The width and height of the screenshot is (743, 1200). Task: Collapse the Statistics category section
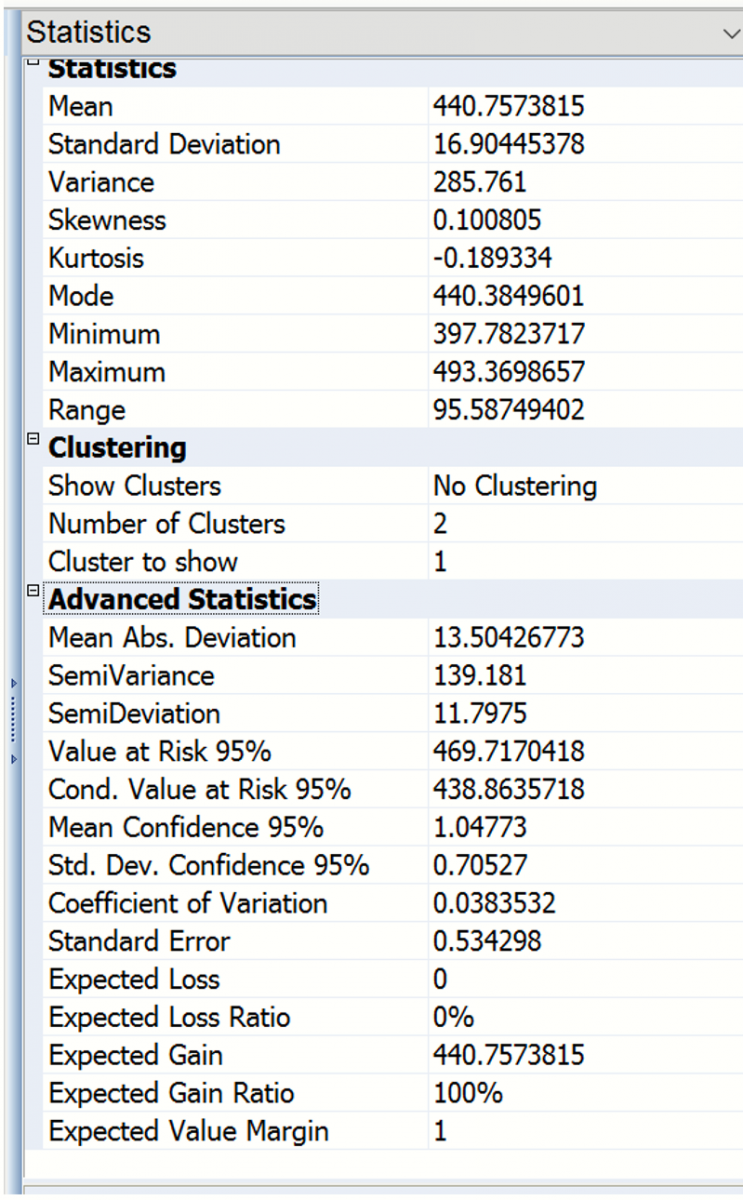33,63
